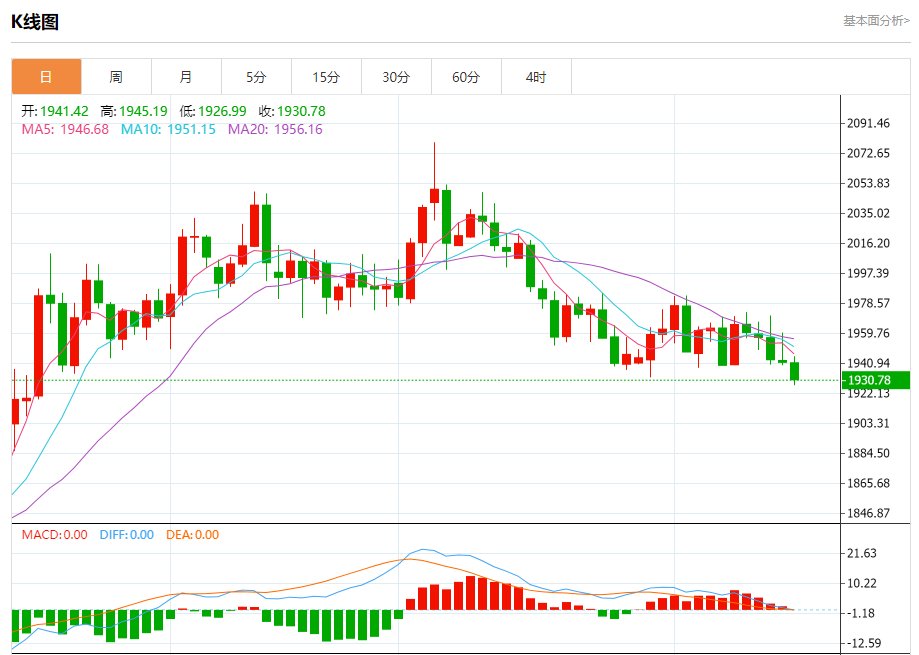Click the -12.59 MACD axis label
Viewport: 919px width, 655px height.
point(864,643)
